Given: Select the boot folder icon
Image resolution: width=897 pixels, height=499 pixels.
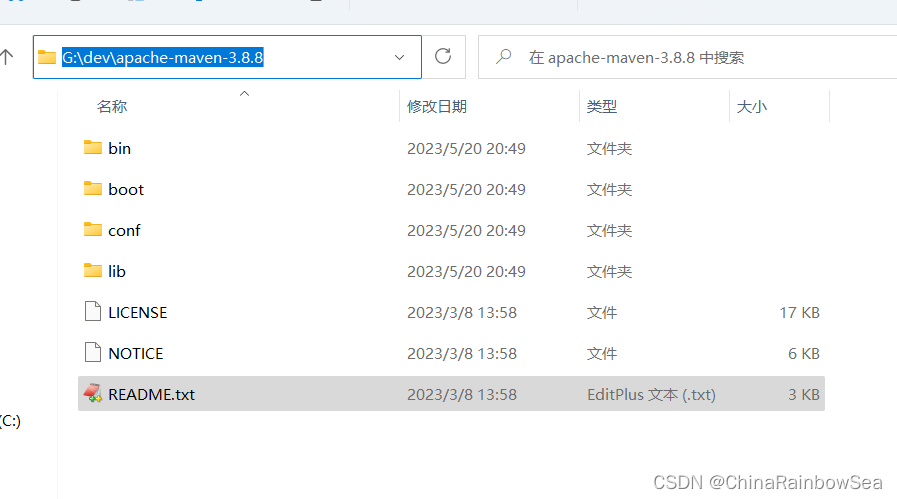Looking at the screenshot, I should (x=93, y=189).
